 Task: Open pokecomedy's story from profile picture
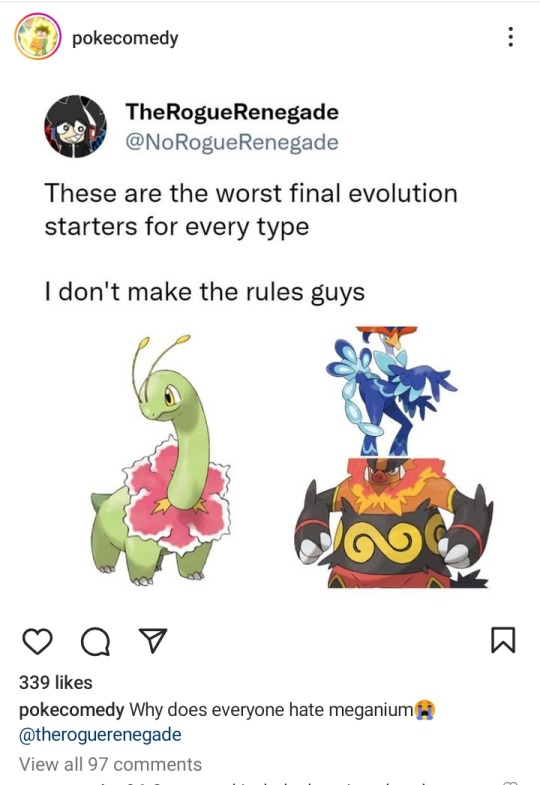pyautogui.click(x=37, y=37)
